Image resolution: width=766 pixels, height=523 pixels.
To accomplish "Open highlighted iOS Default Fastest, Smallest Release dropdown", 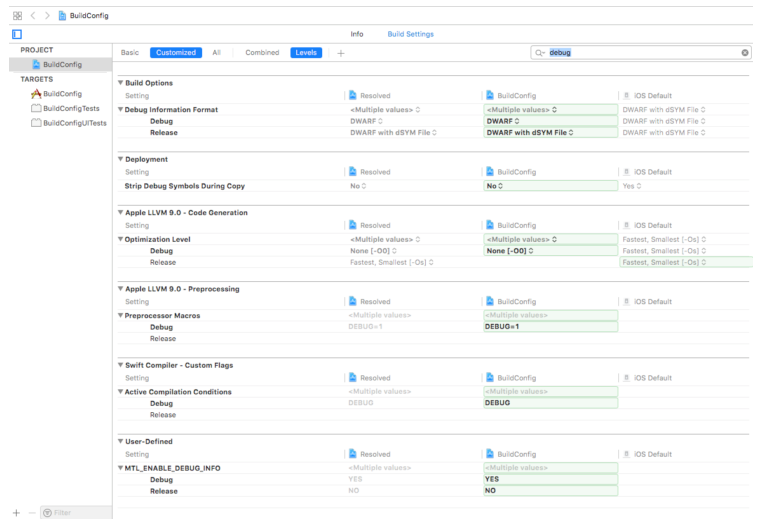I will 686,262.
